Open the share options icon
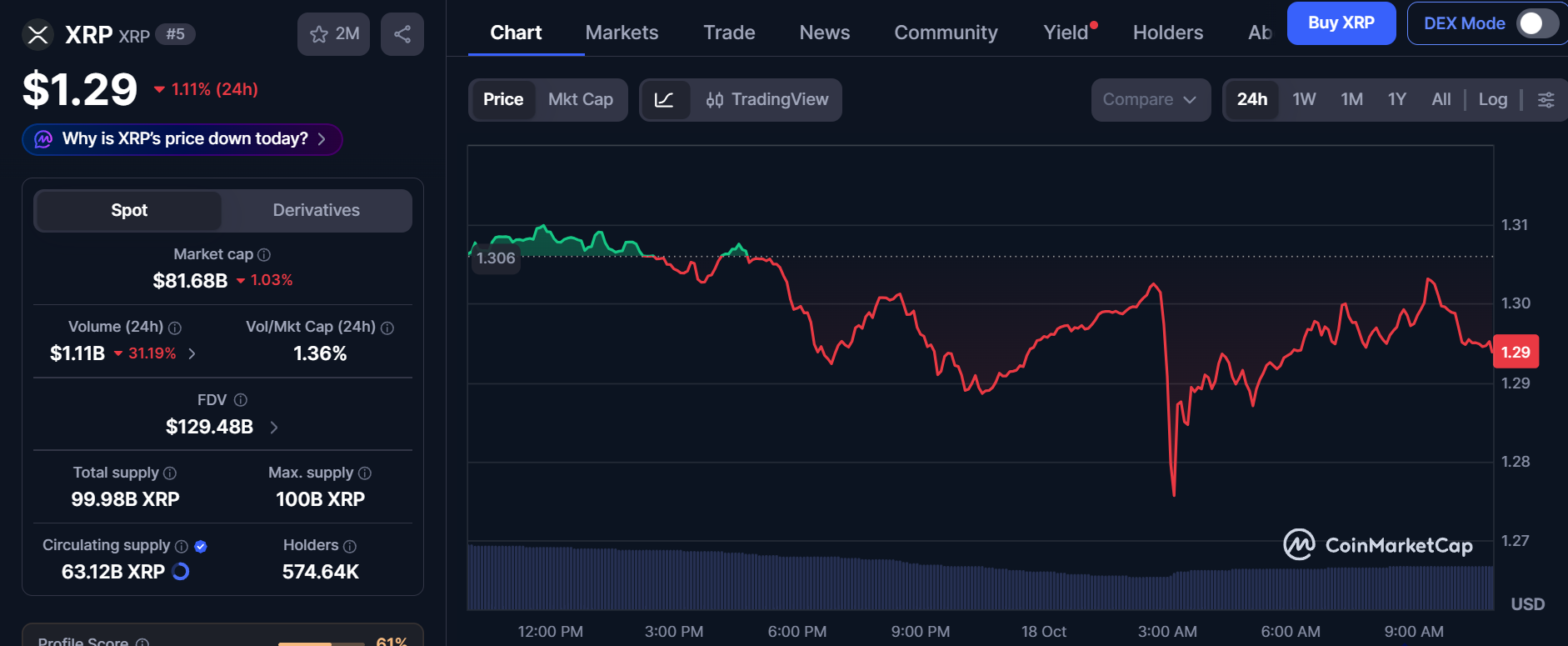Screen dimensions: 1568x646 click(x=402, y=34)
